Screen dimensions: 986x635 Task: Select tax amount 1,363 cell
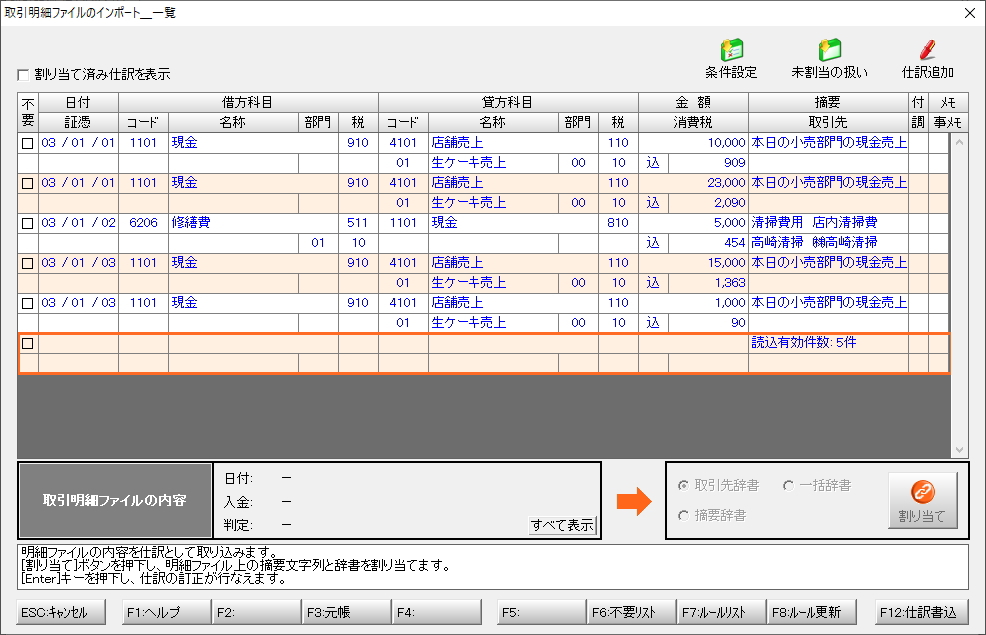(x=708, y=283)
